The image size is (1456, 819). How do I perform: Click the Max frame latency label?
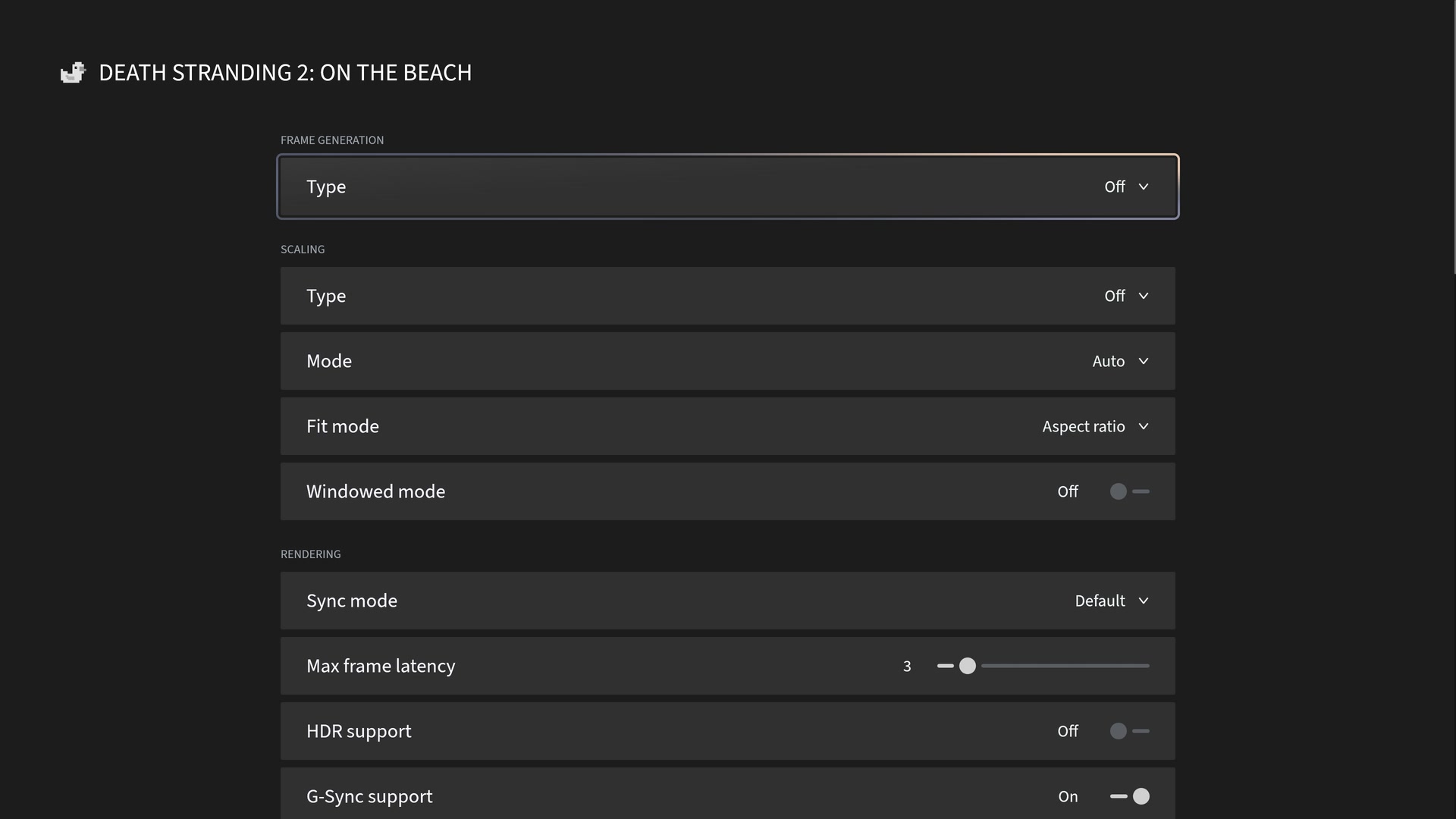[x=381, y=666]
